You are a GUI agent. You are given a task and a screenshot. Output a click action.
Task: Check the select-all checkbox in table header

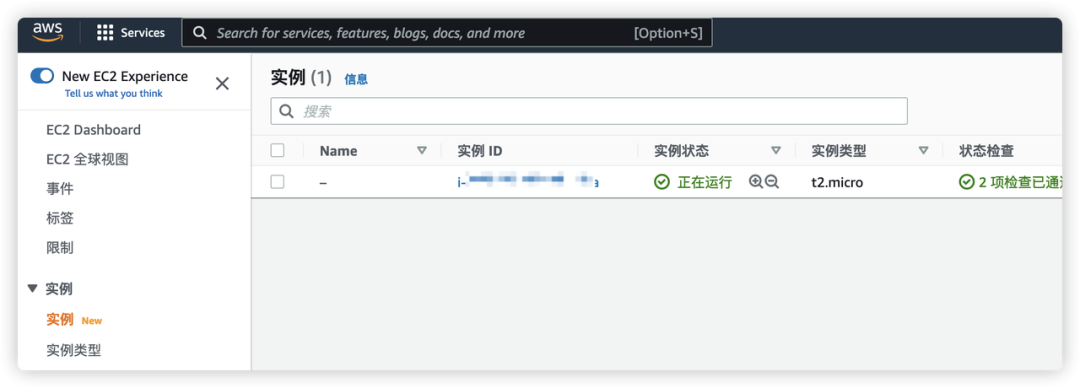coord(278,150)
